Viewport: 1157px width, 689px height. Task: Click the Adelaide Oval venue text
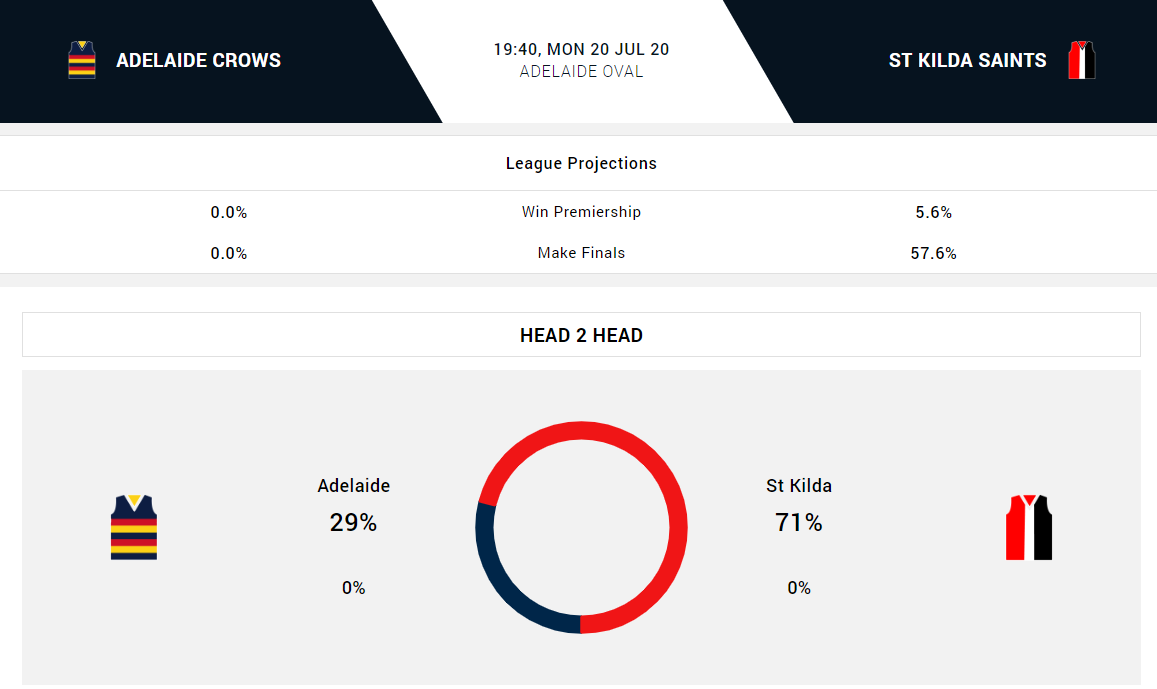click(581, 72)
